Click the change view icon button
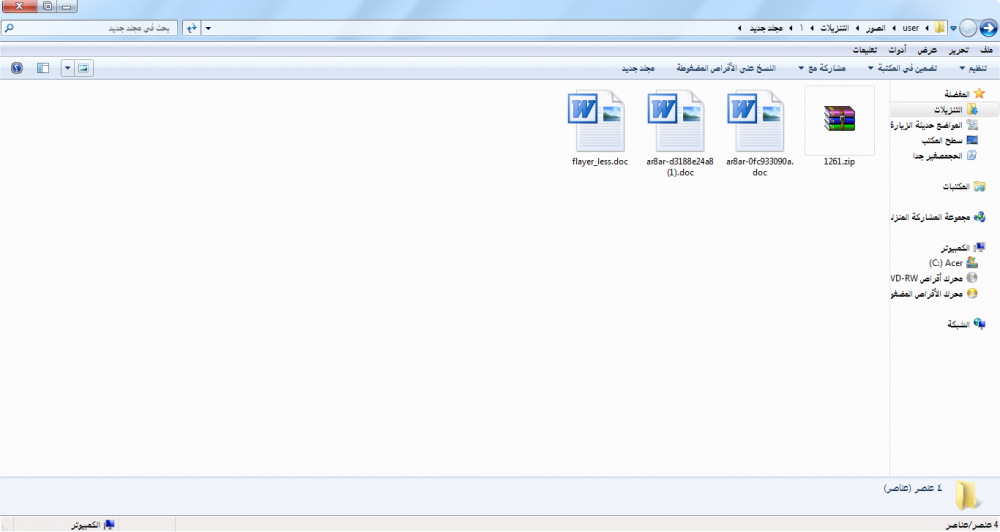This screenshot has height=532, width=1000. (83, 68)
